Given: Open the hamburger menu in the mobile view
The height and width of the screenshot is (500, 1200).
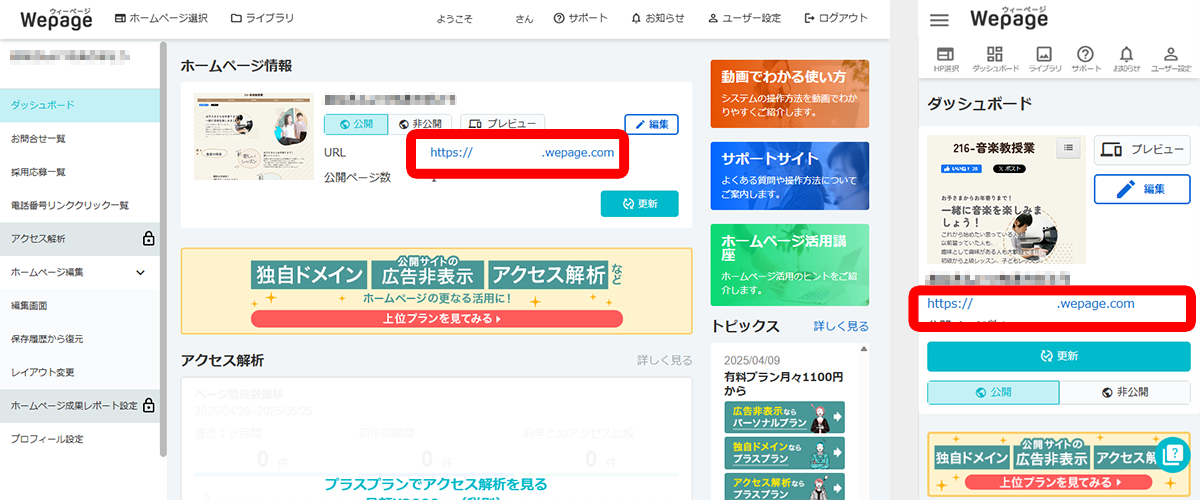Looking at the screenshot, I should 939,20.
